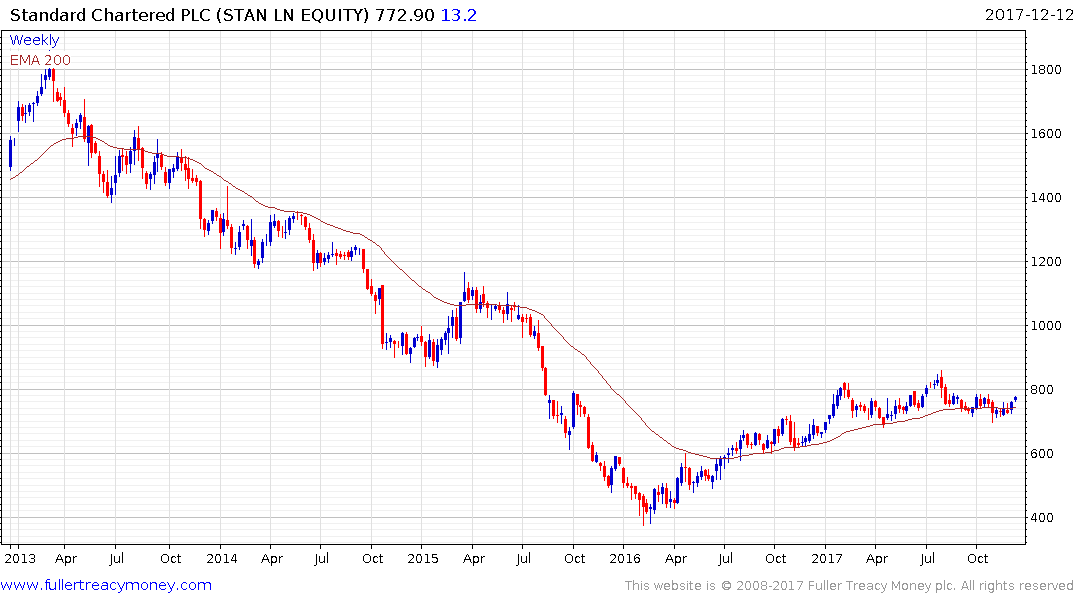Click the 2015 year label on time axis

click(x=422, y=559)
